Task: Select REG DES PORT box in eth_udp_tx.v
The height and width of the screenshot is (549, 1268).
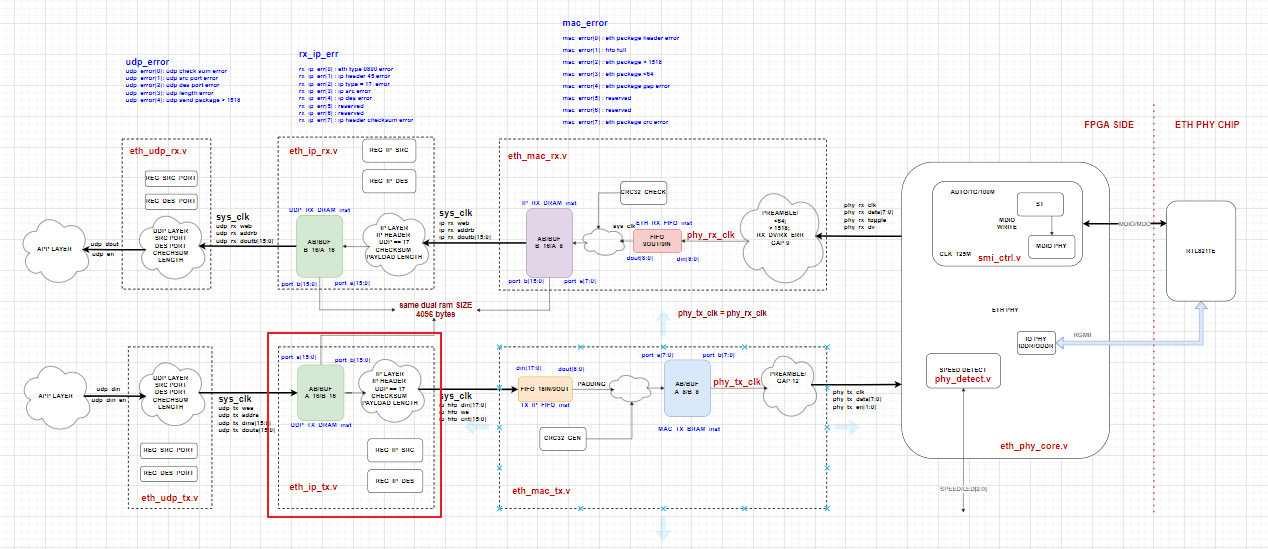Action: click(x=169, y=475)
